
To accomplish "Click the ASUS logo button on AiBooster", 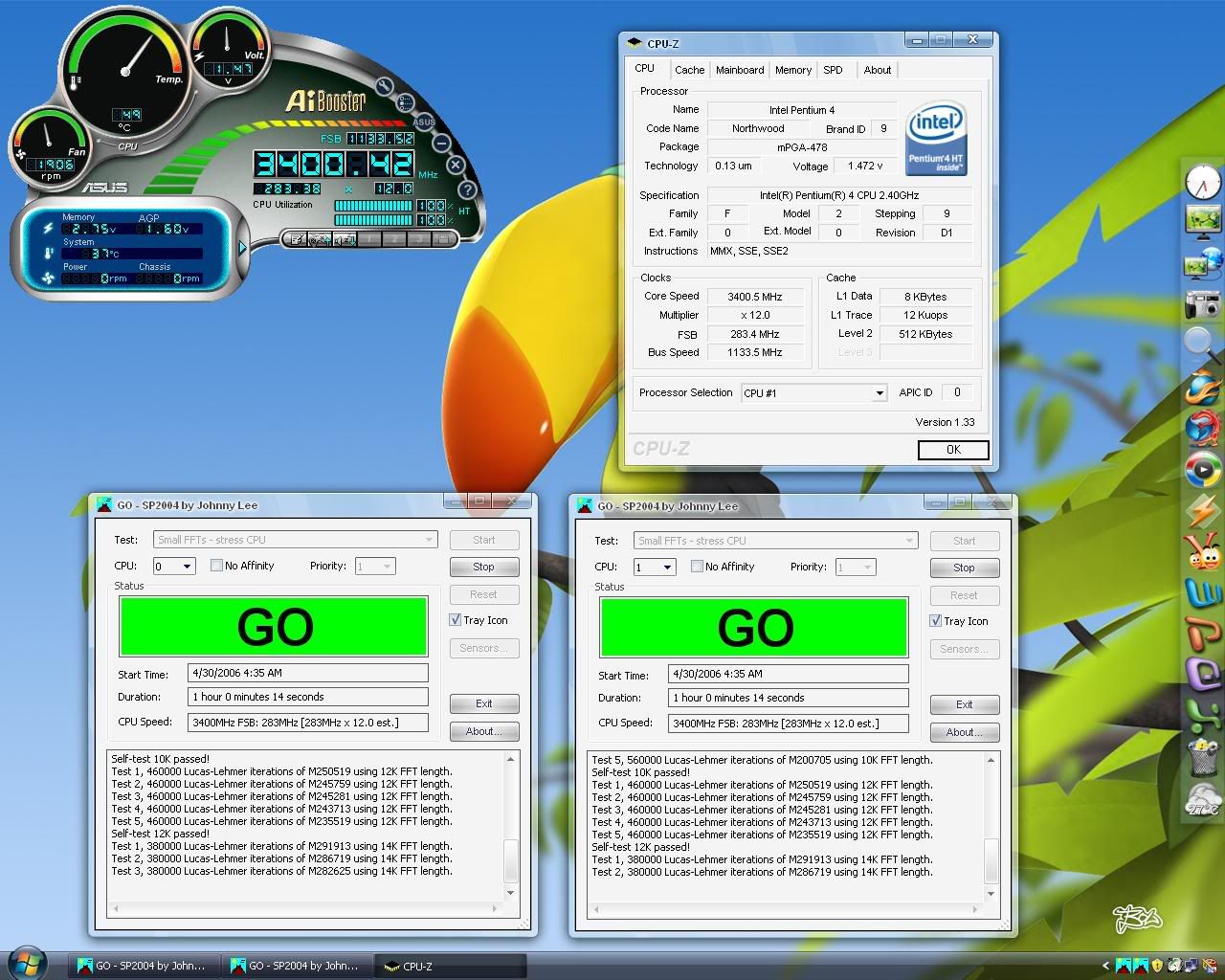I will coord(424,122).
